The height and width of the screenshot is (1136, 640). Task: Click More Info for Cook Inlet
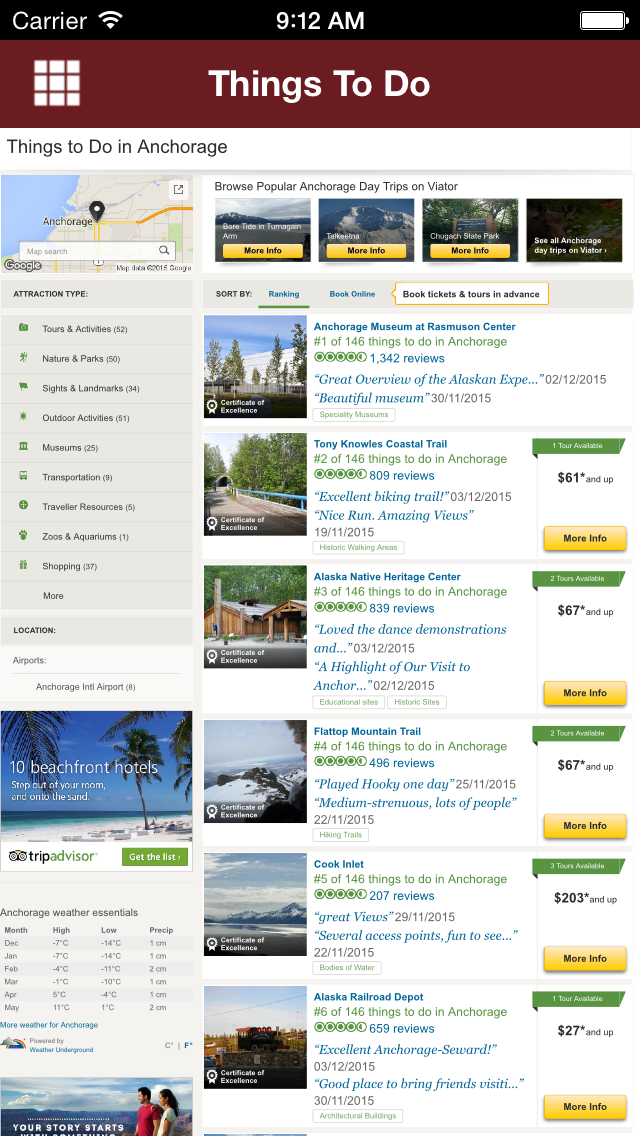point(585,958)
